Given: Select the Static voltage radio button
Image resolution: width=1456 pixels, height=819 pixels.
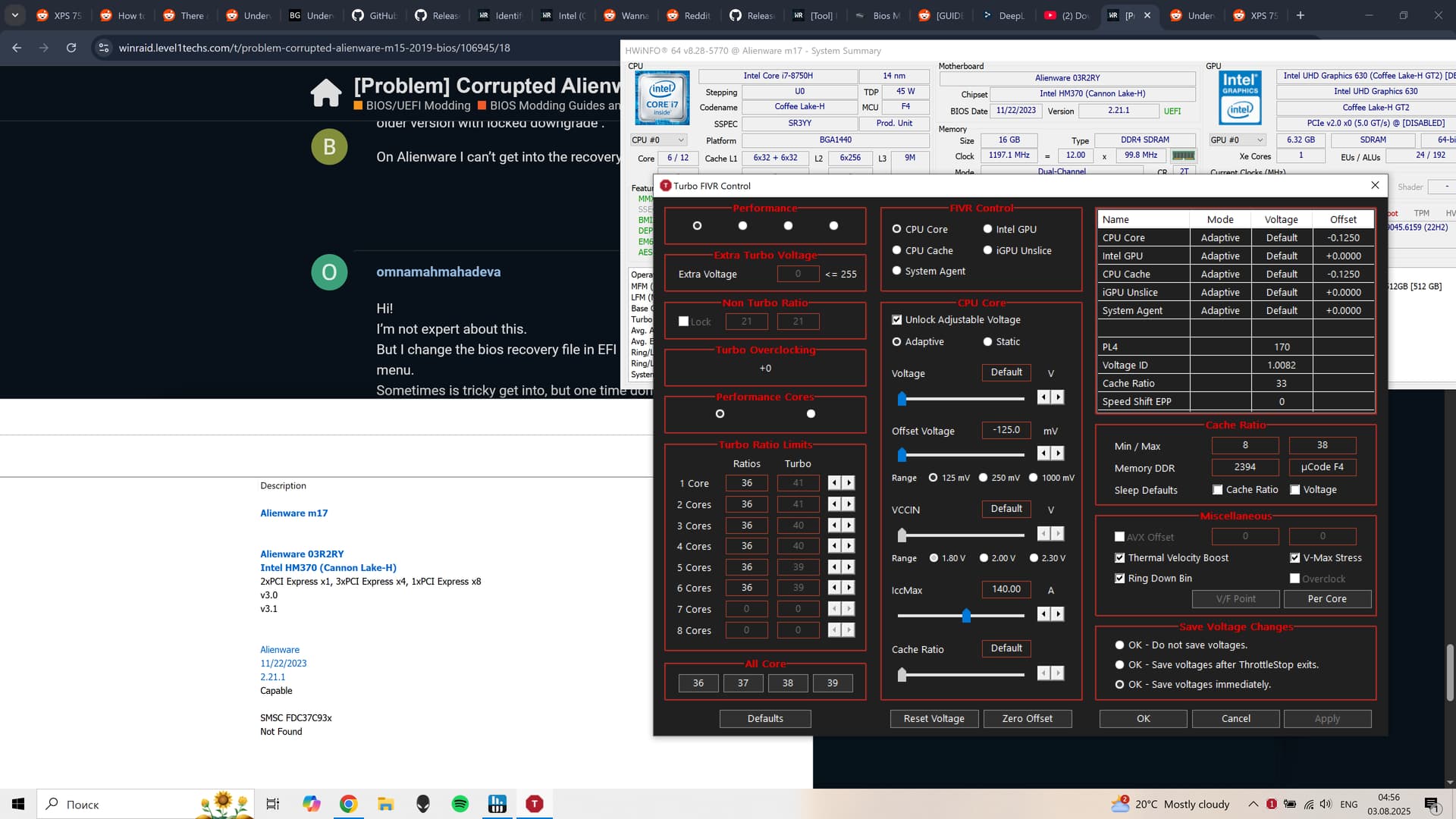Looking at the screenshot, I should [x=987, y=342].
